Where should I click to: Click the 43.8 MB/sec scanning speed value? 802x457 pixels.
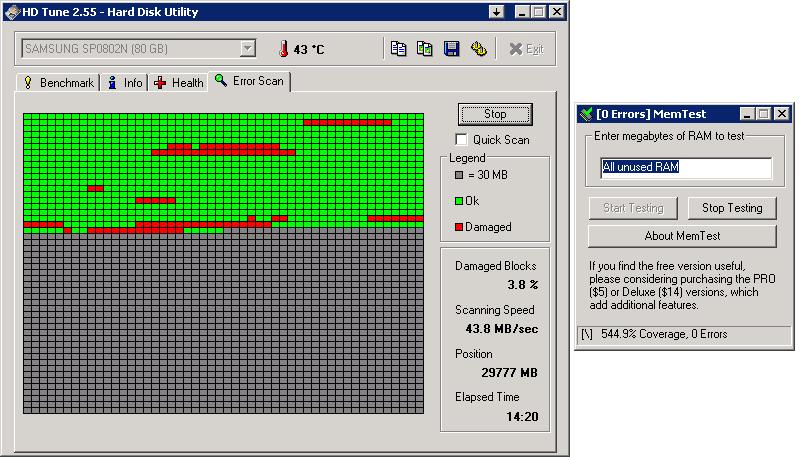coord(501,329)
